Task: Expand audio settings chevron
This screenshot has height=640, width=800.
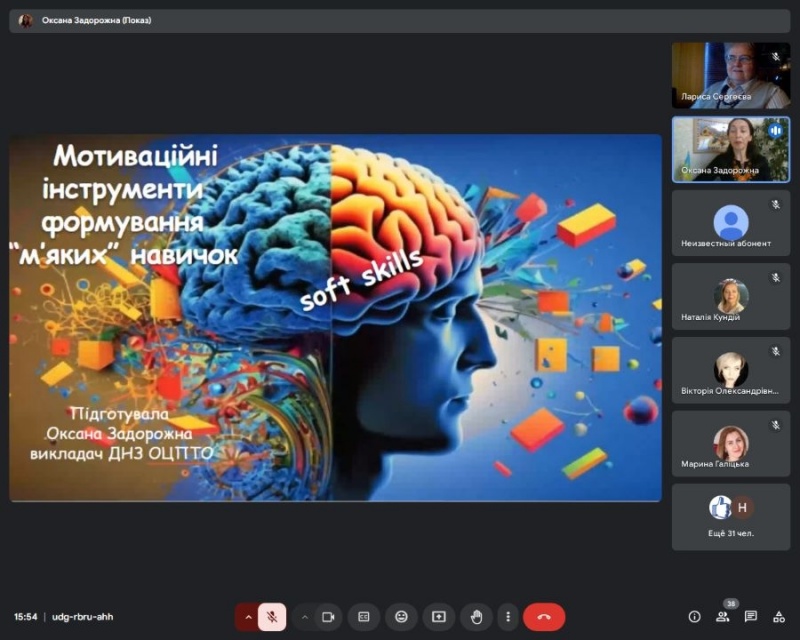Action: [248, 617]
